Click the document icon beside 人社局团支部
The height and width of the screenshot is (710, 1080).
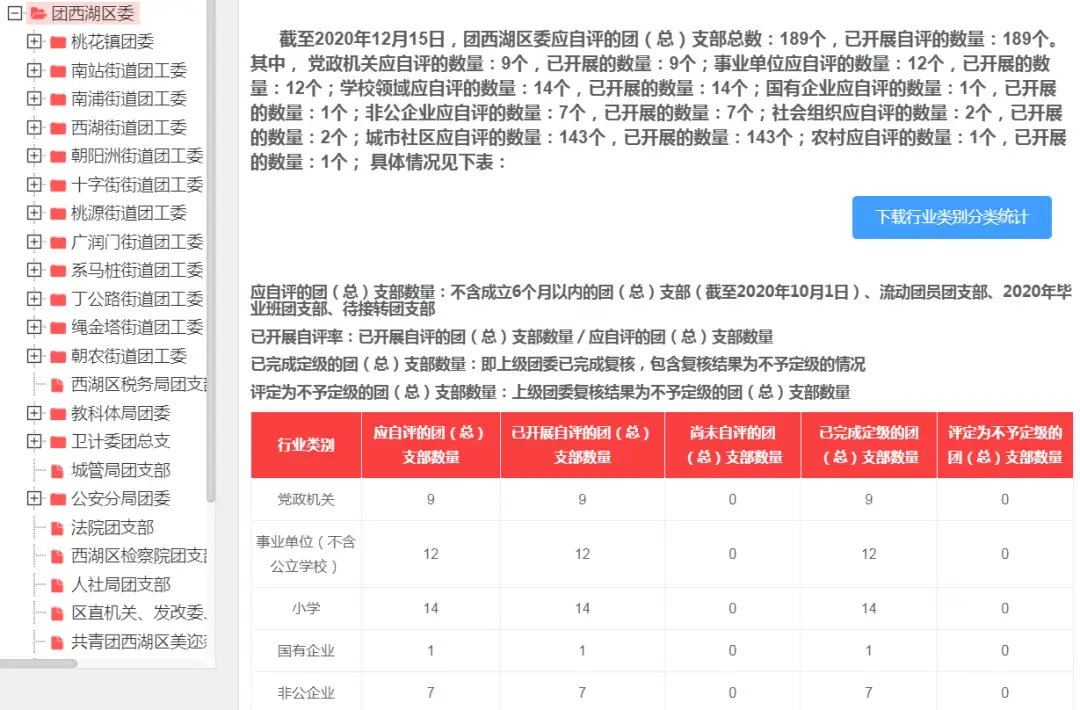pos(58,584)
